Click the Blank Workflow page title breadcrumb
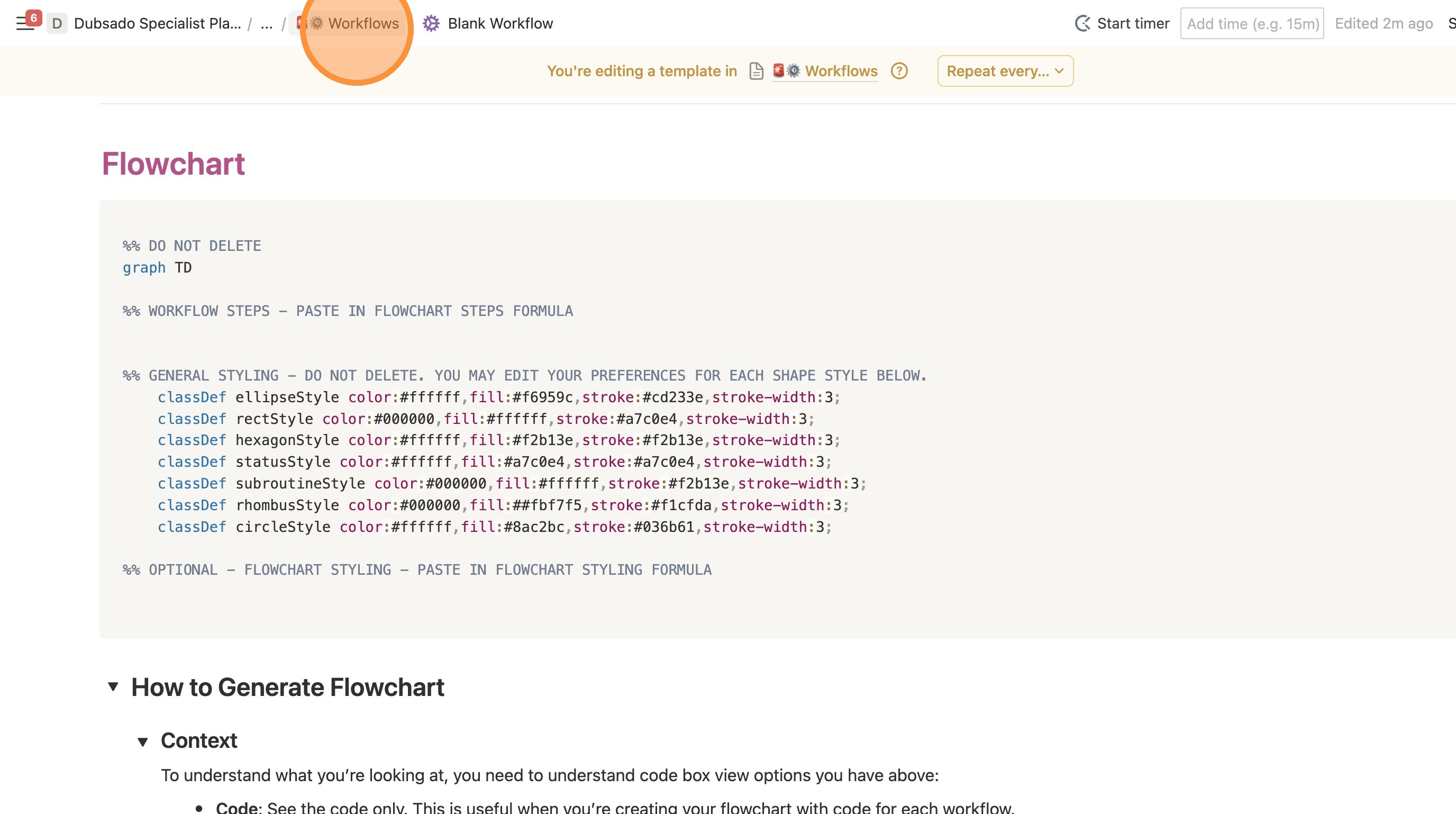Image resolution: width=1456 pixels, height=814 pixels. 500,23
